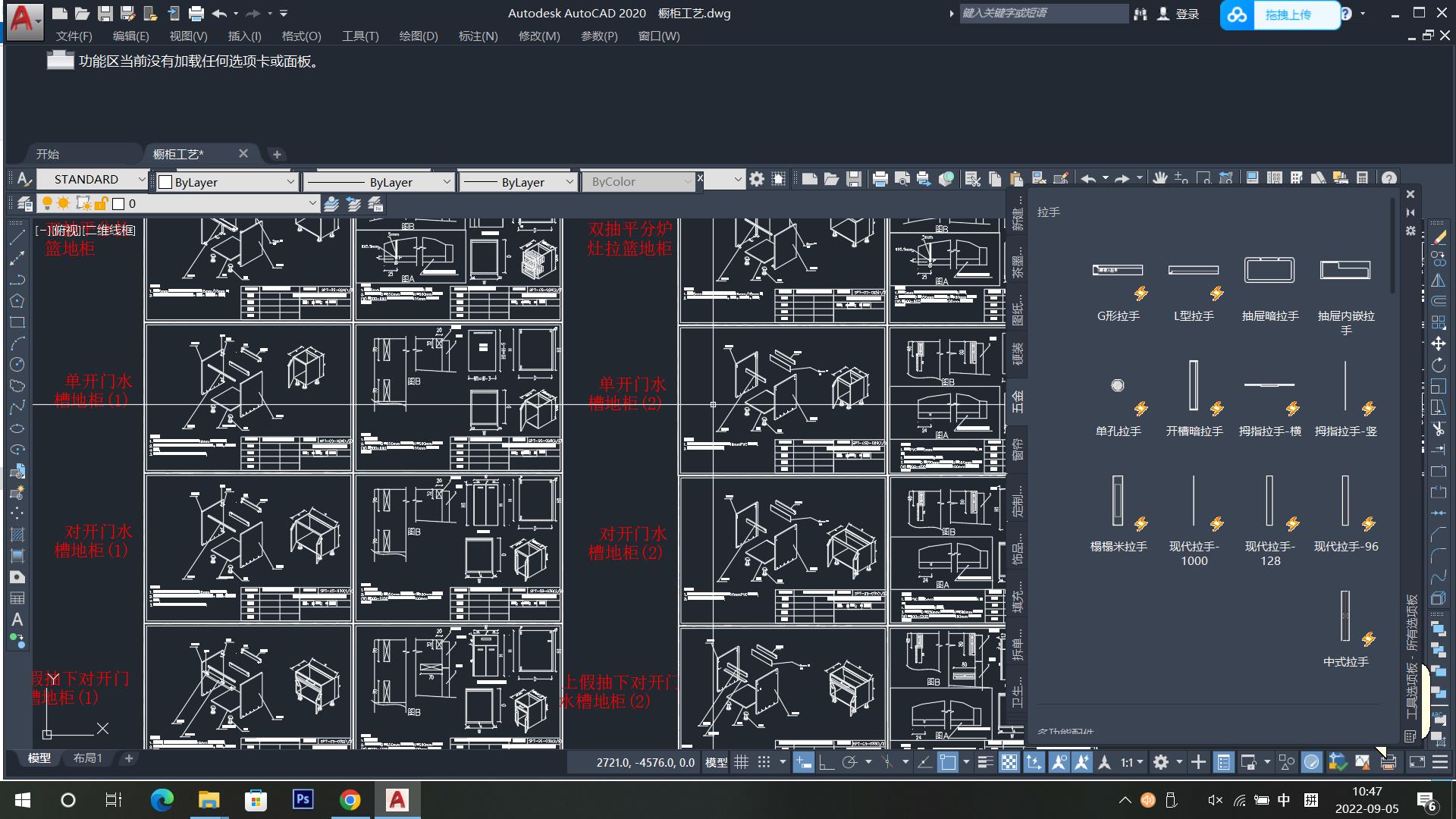
Task: Click 登录 to sign in
Action: (x=1187, y=14)
